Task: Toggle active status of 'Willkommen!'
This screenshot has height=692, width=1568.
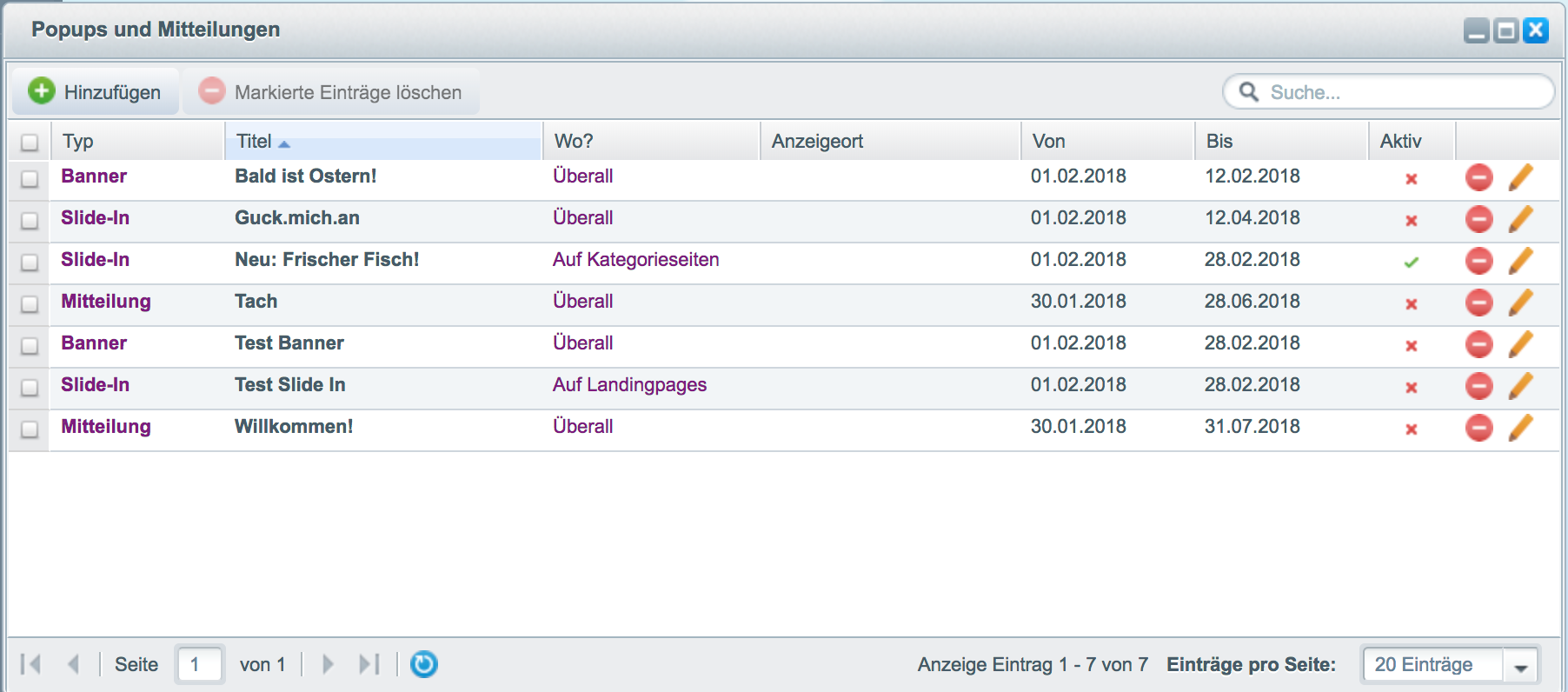Action: 1412,429
